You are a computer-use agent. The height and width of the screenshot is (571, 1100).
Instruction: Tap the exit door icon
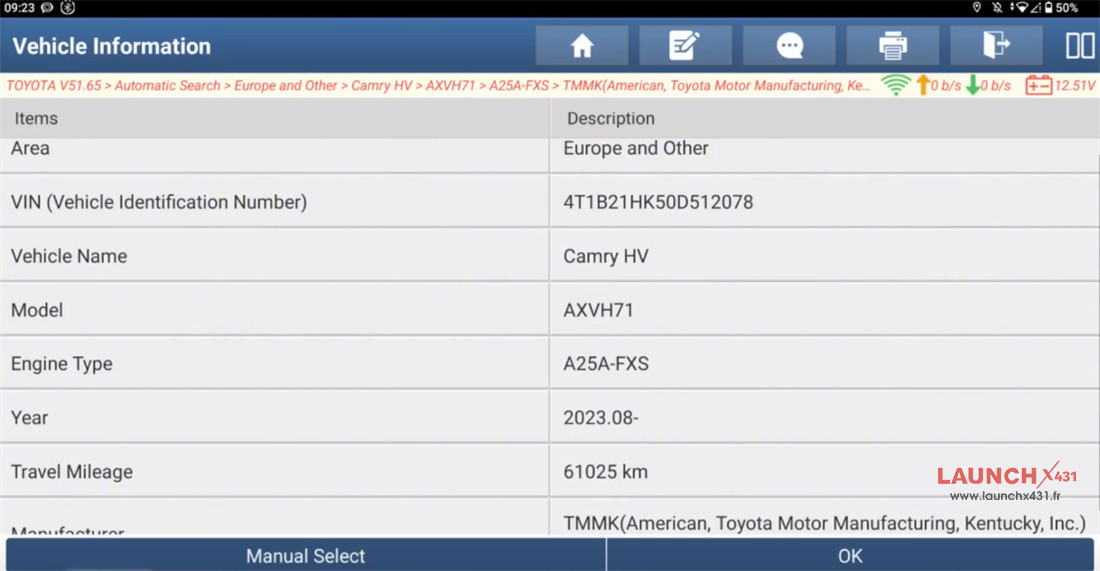coord(996,46)
